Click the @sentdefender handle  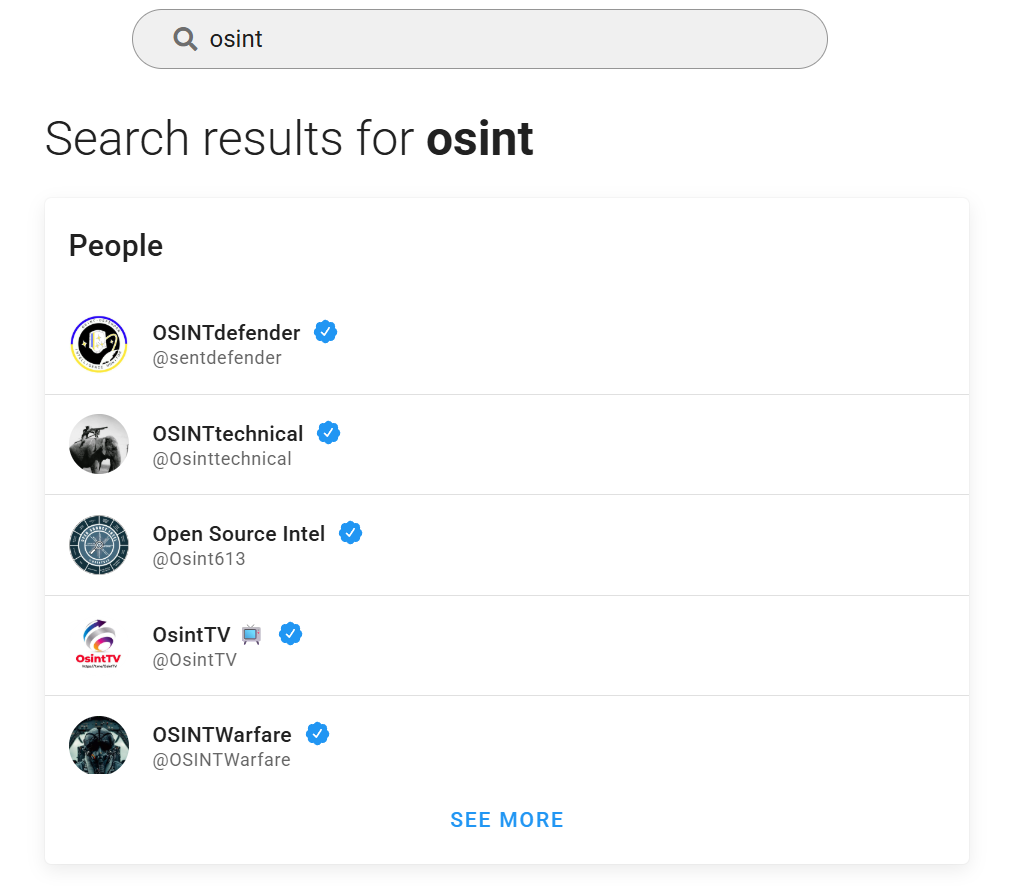[217, 358]
